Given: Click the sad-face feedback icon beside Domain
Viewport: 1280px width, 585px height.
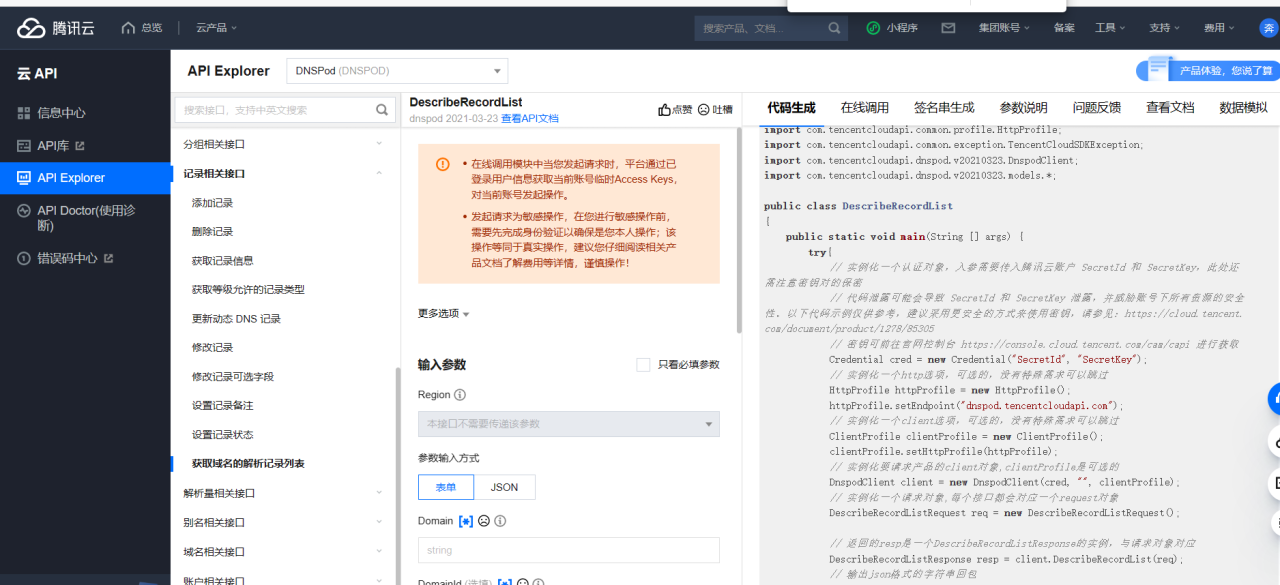Looking at the screenshot, I should point(484,521).
